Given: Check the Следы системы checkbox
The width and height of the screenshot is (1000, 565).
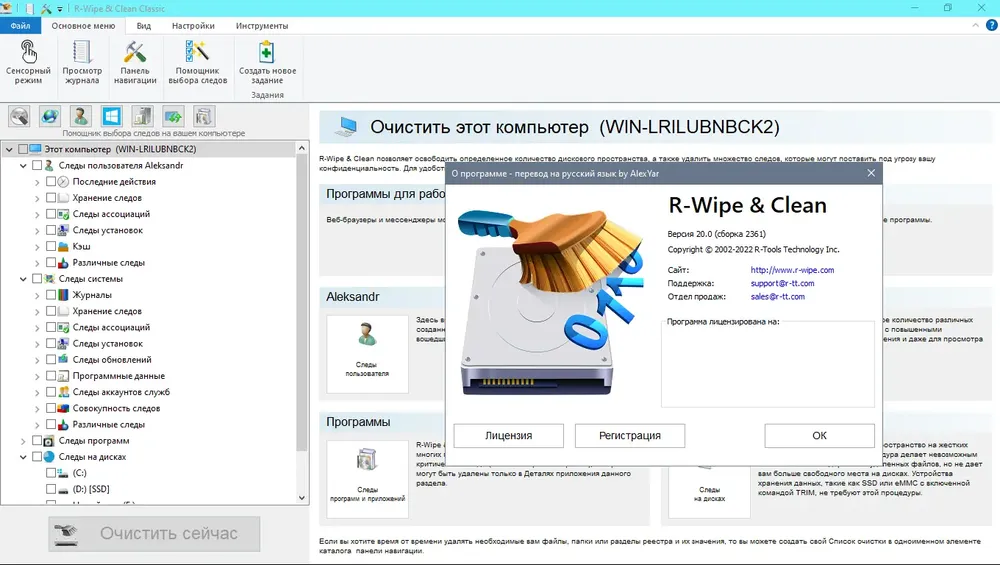Looking at the screenshot, I should [x=37, y=279].
